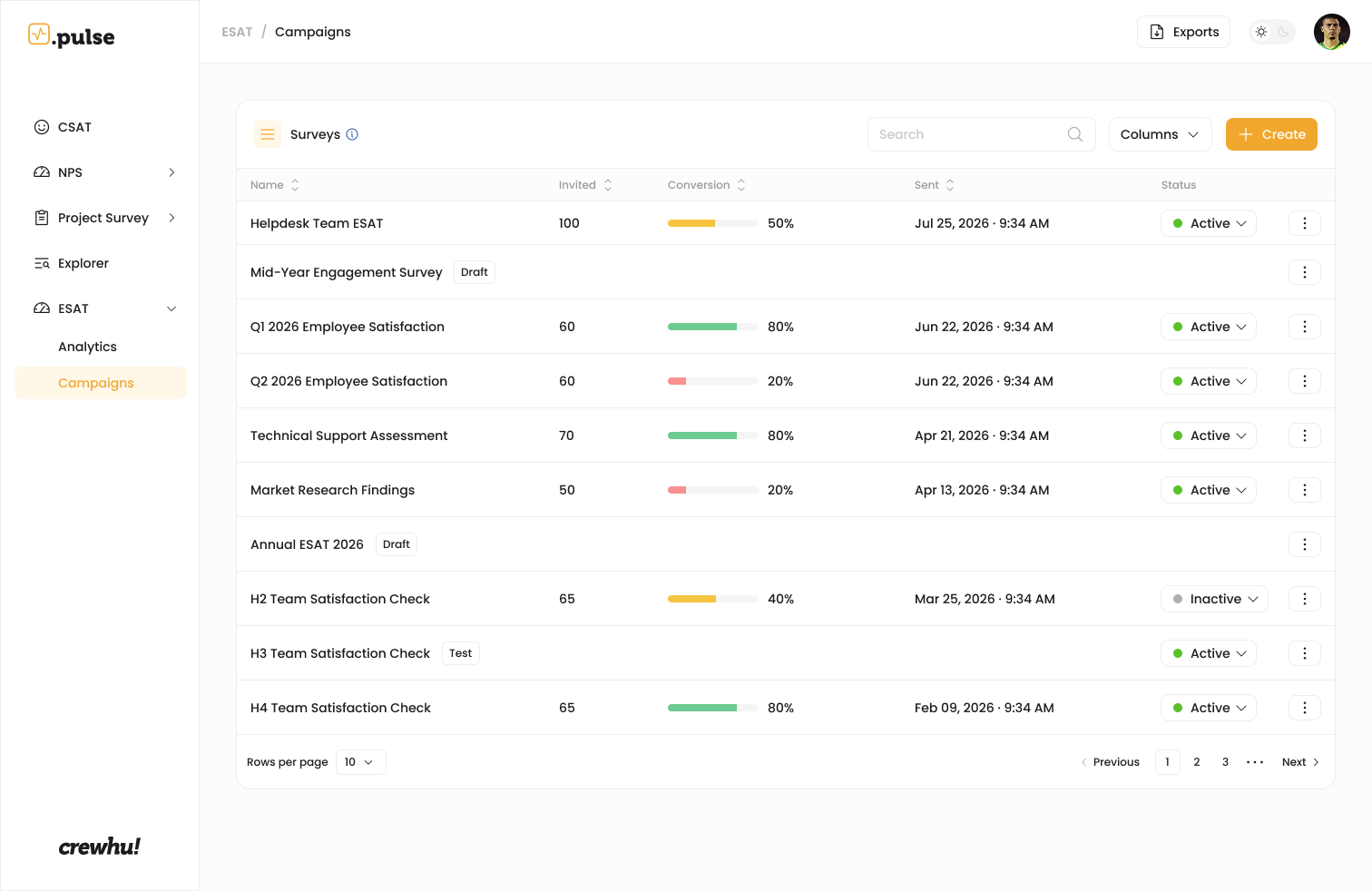This screenshot has width=1372, height=891.
Task: Open the info icon next to Surveys
Action: pos(352,134)
